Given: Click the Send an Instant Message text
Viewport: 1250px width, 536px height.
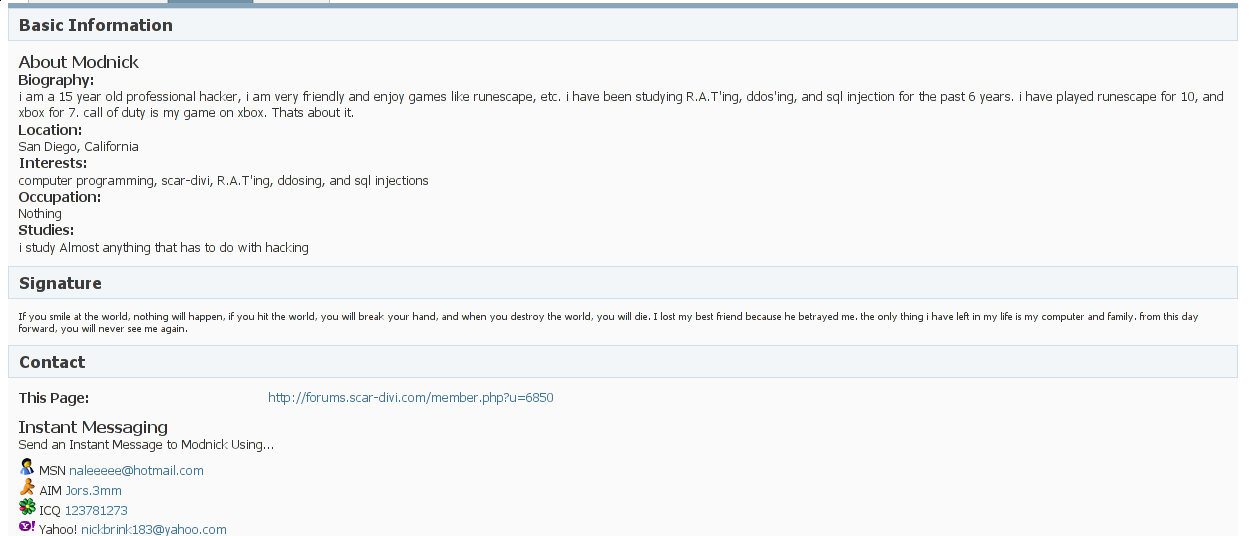Looking at the screenshot, I should coord(146,444).
